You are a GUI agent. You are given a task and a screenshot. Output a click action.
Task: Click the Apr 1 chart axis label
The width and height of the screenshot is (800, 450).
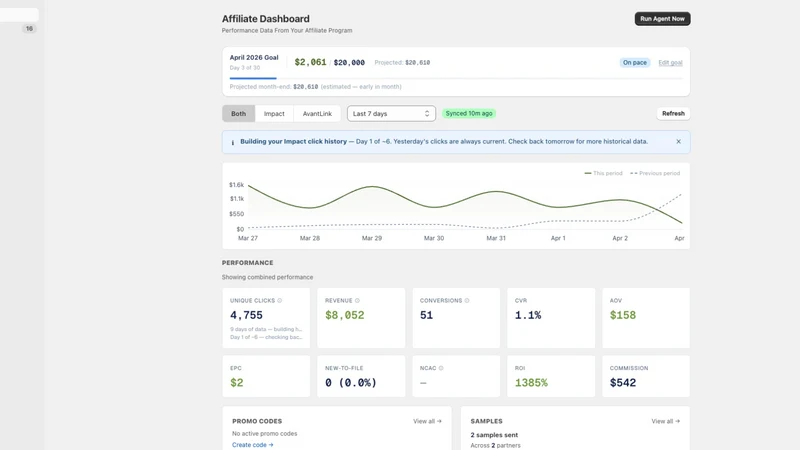[x=558, y=238]
